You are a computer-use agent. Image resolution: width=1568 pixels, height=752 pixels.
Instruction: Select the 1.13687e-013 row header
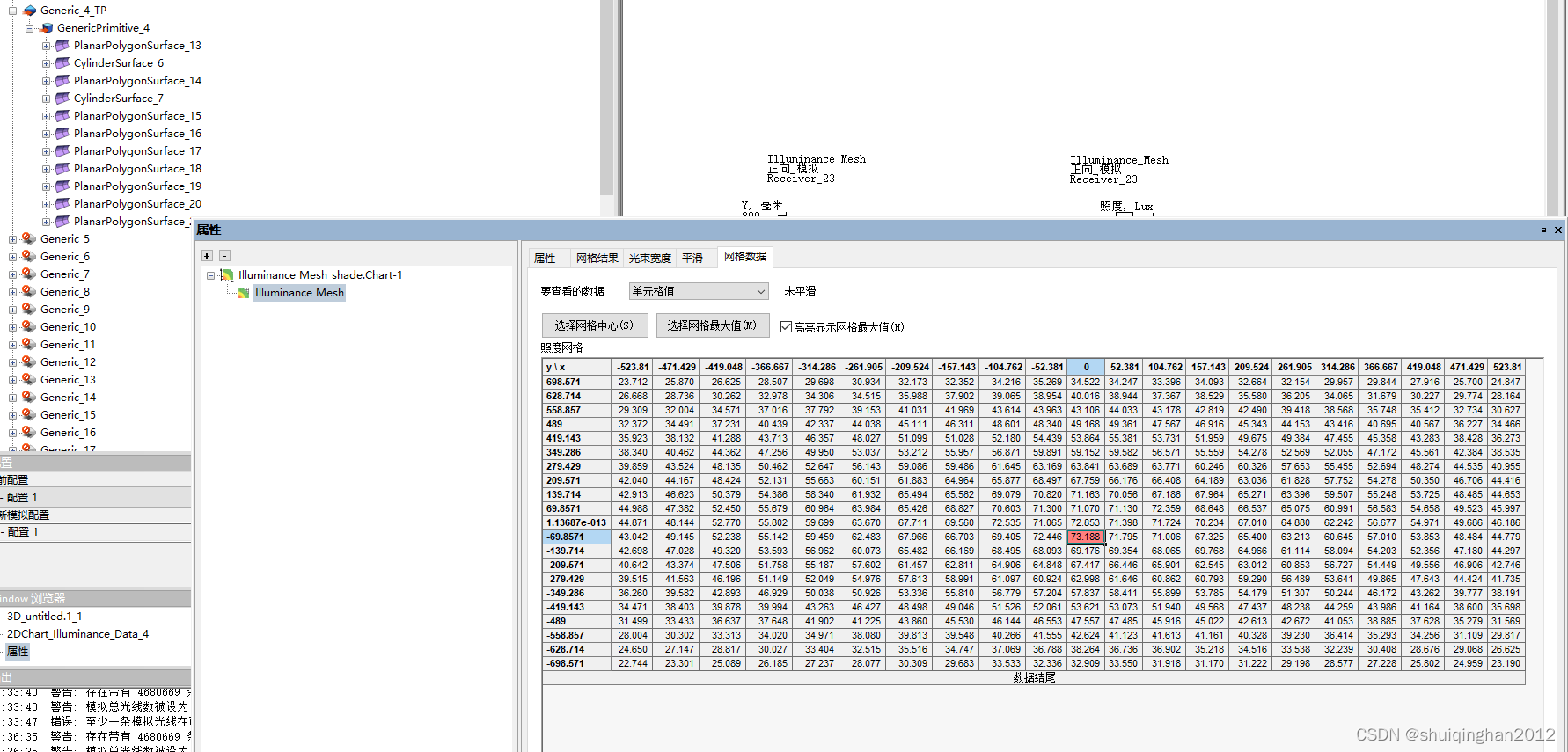pos(576,522)
